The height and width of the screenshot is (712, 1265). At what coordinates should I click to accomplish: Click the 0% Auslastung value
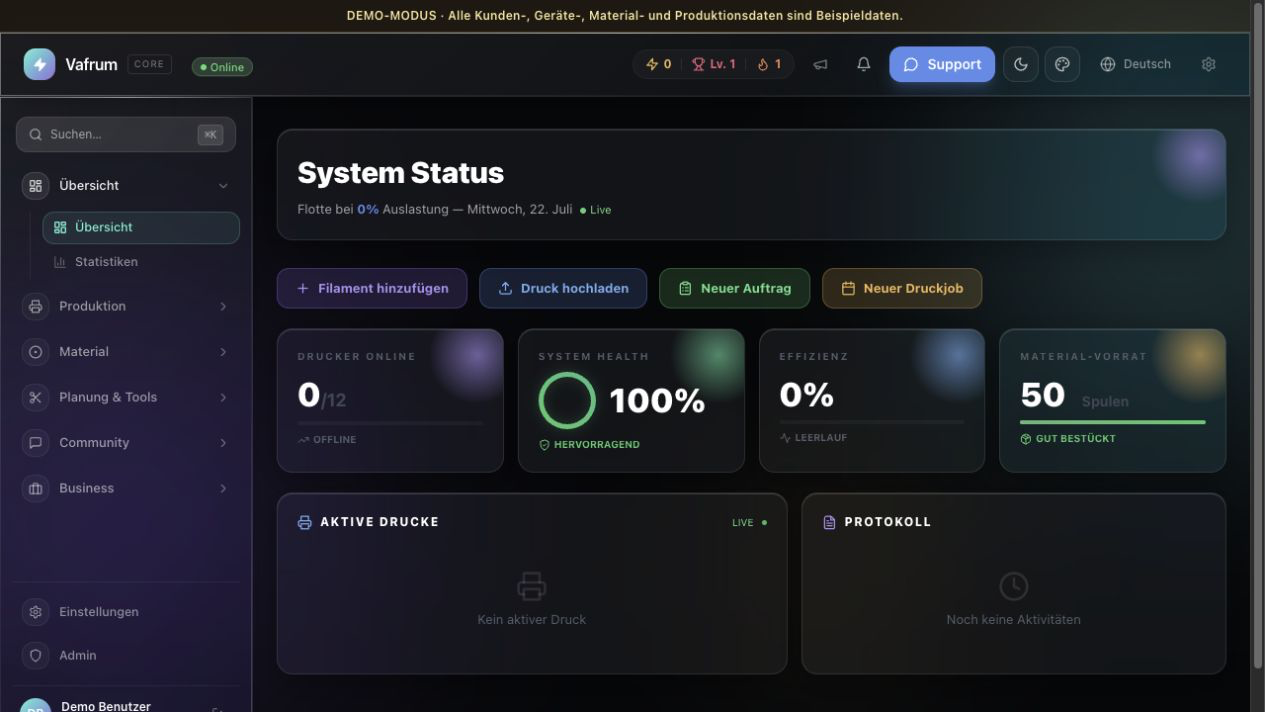click(x=368, y=210)
